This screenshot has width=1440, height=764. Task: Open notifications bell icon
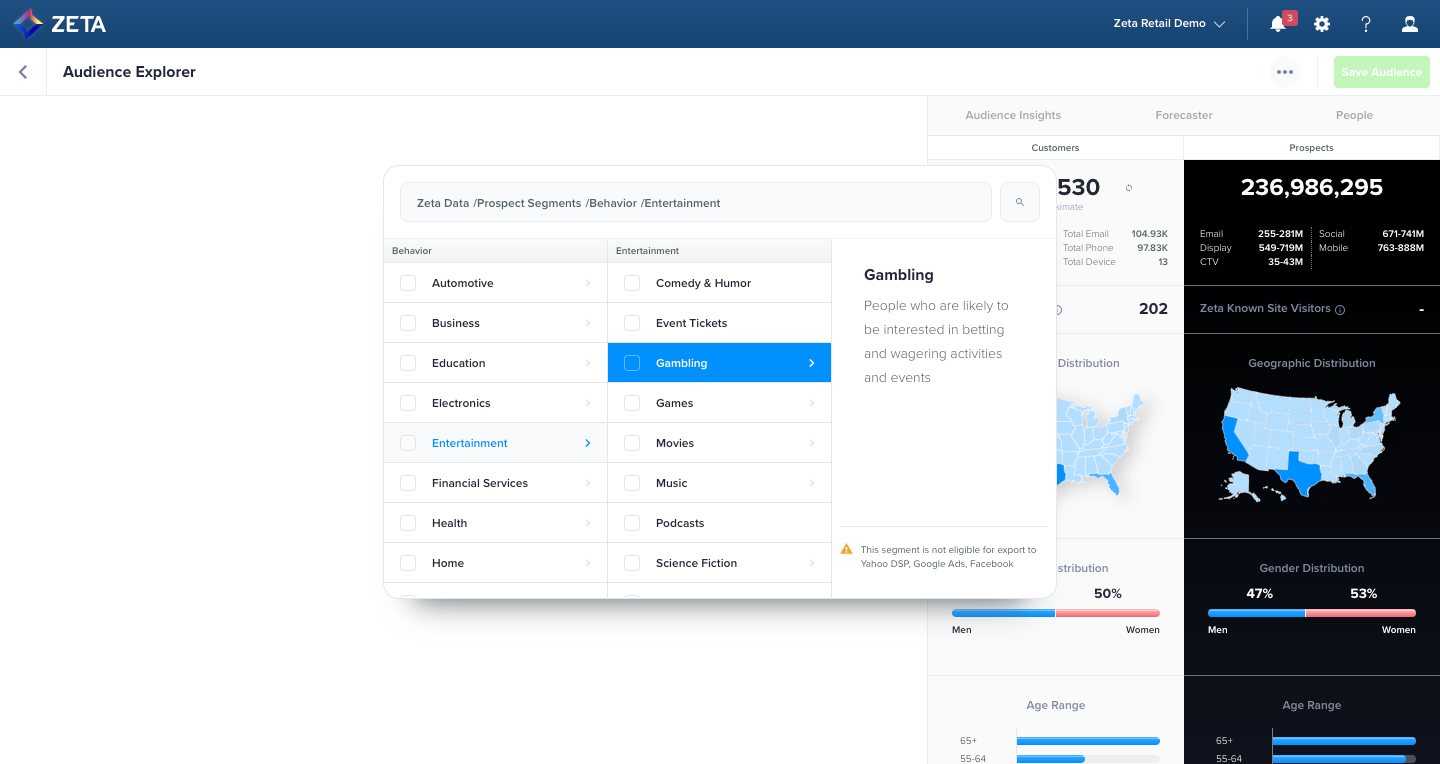coord(1277,24)
